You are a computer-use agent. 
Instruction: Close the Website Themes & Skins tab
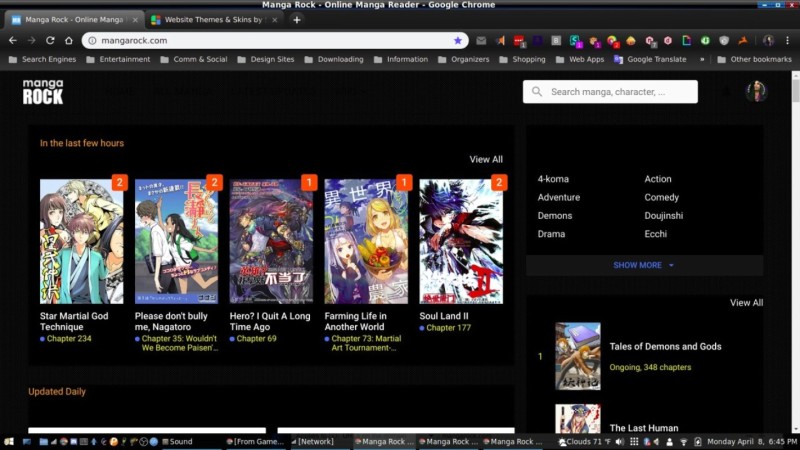click(x=274, y=20)
